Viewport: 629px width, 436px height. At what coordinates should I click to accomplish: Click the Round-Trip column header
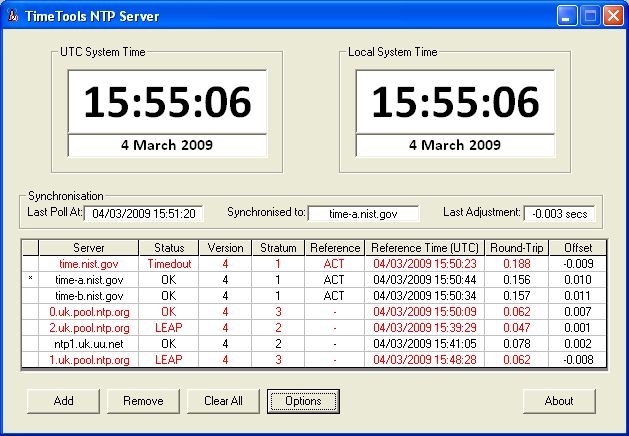(517, 248)
